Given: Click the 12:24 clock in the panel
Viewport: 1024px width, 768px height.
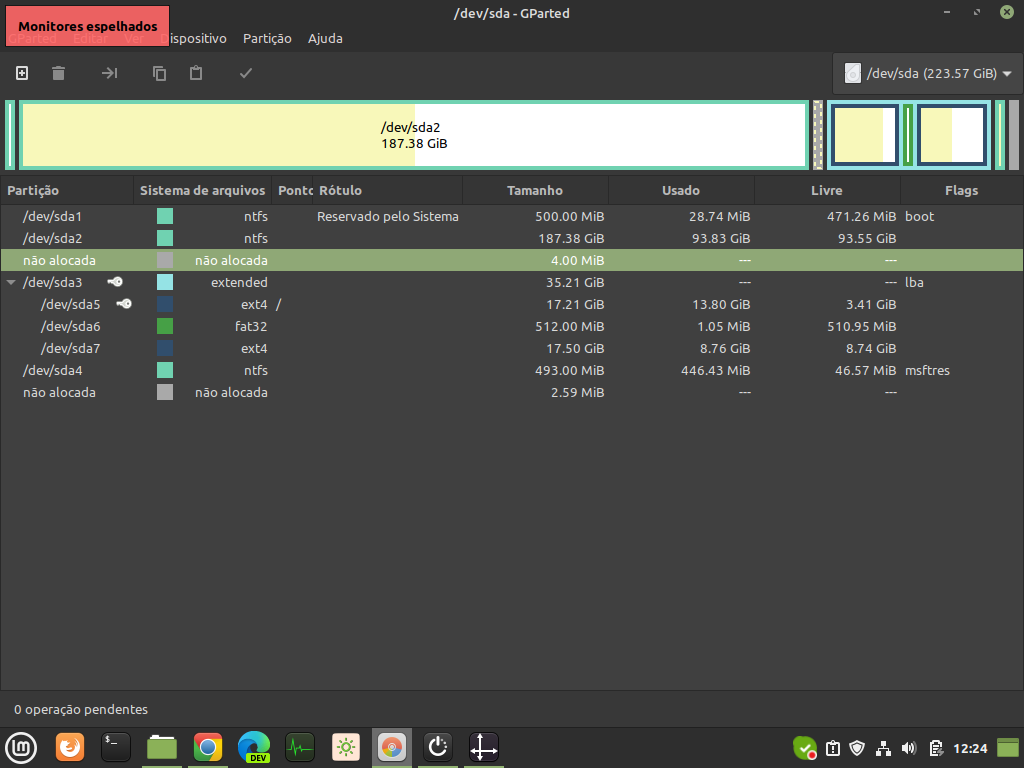Looking at the screenshot, I should pyautogui.click(x=970, y=748).
